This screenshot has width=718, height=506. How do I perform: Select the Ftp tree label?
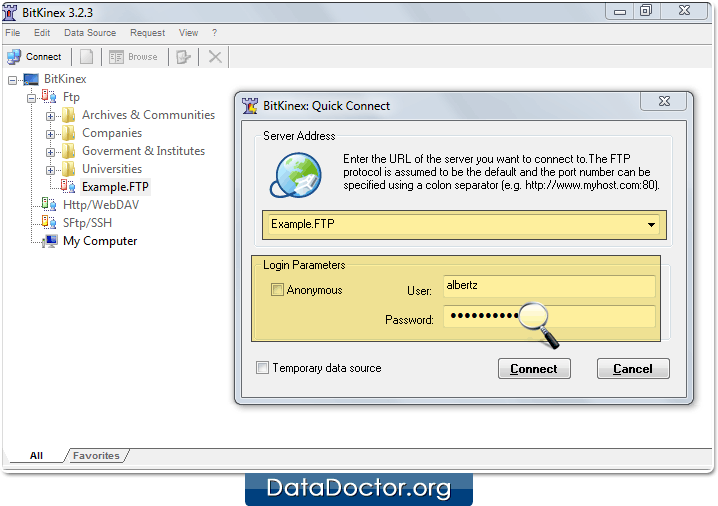point(71,97)
